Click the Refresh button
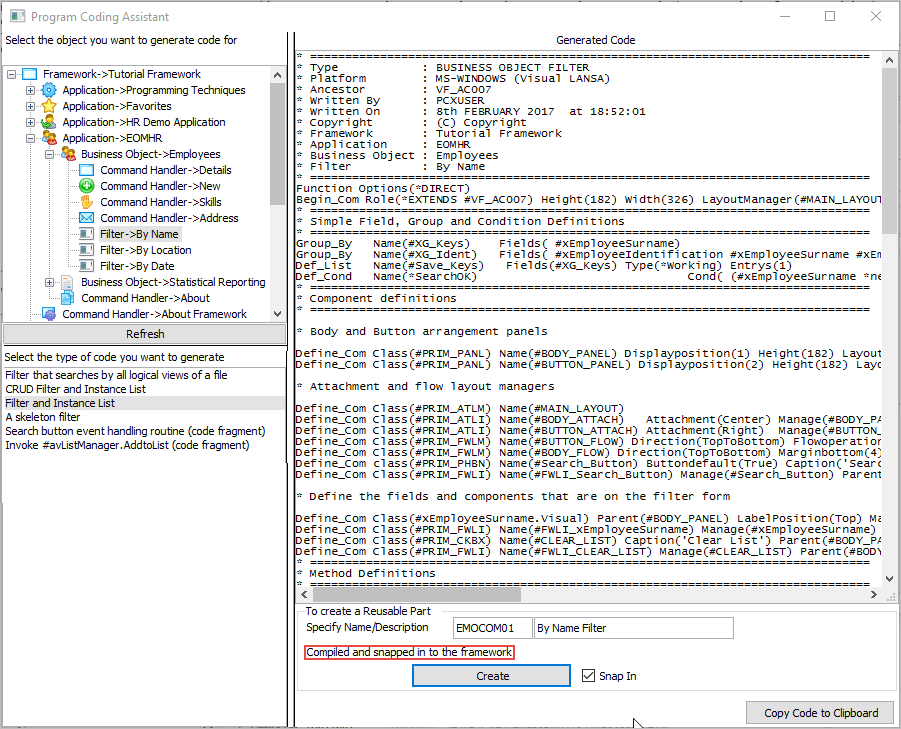 [x=145, y=334]
